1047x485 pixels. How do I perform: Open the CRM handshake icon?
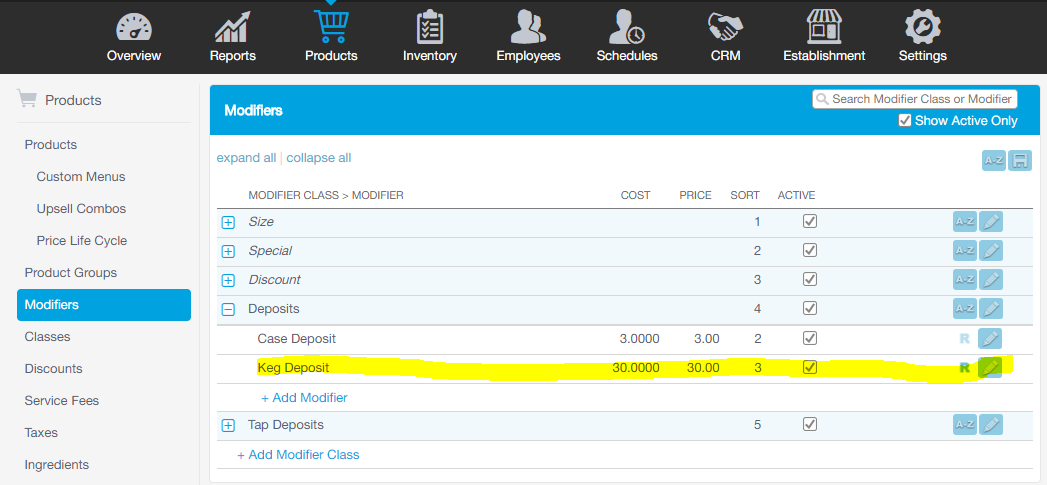coord(725,28)
